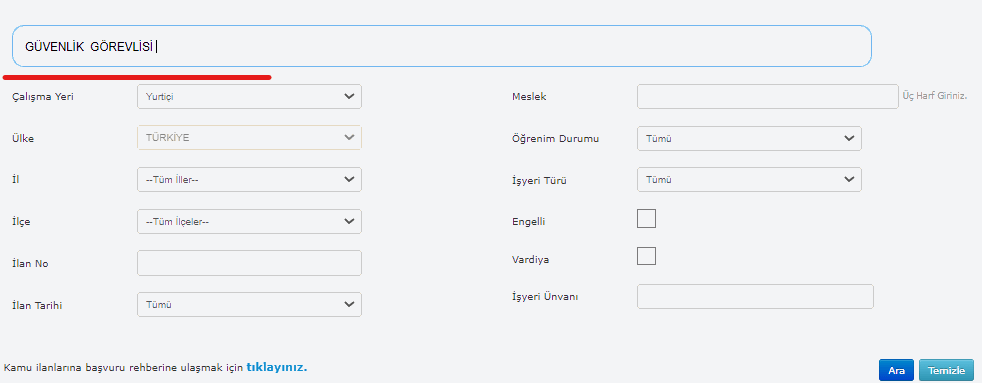The width and height of the screenshot is (982, 383).
Task: Expand the Öğrenim Durumu dropdown
Action: (x=749, y=138)
